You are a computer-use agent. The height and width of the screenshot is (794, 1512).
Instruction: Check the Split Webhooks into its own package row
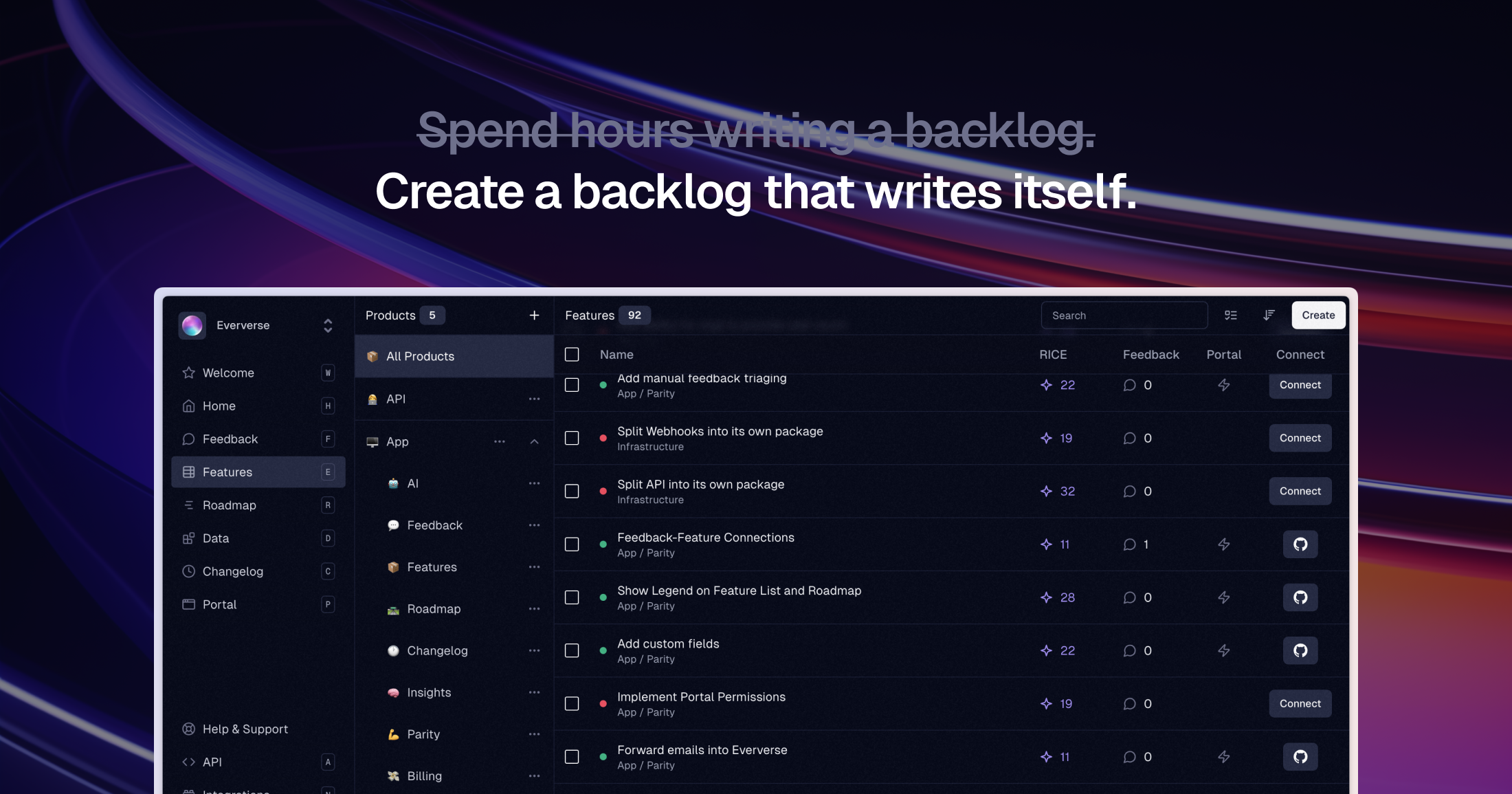[572, 438]
